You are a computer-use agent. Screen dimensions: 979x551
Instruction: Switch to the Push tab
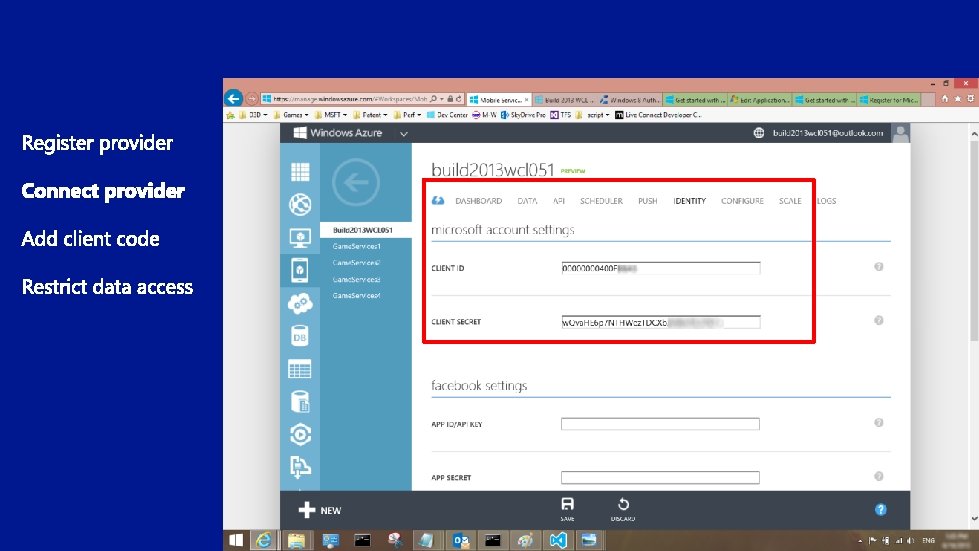[647, 201]
